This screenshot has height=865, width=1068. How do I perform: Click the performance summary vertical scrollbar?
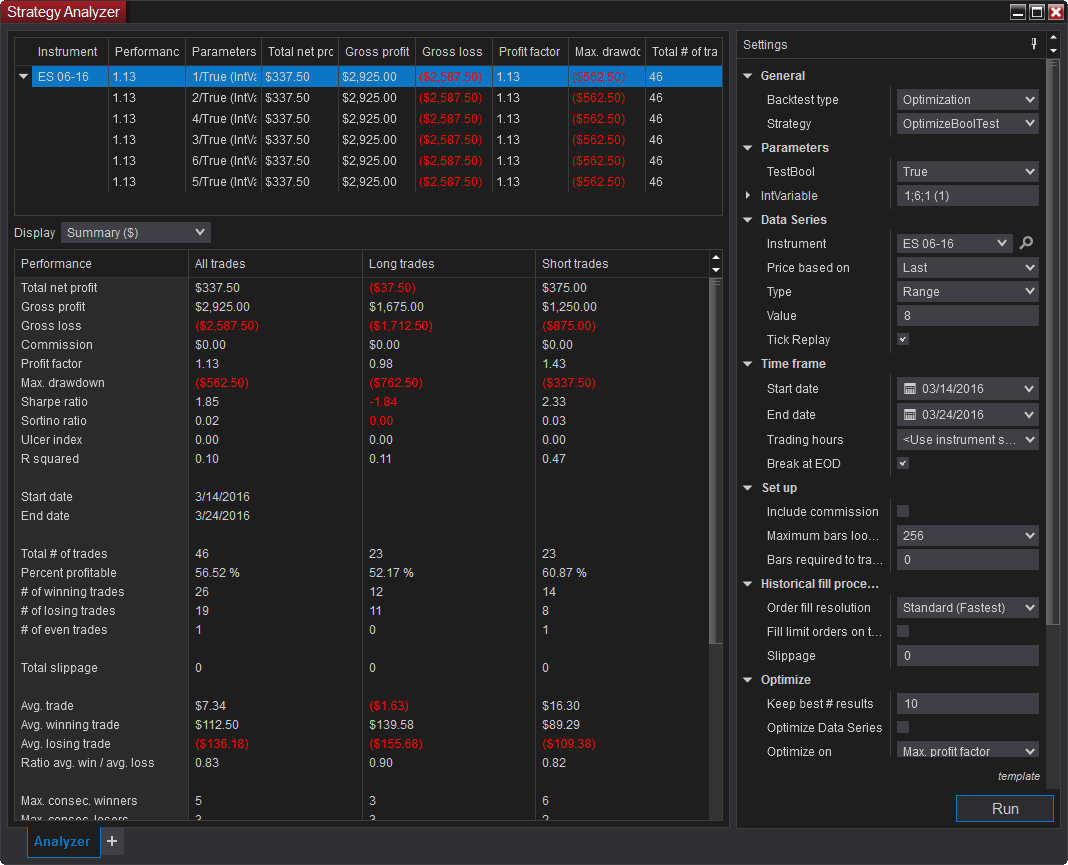(715, 461)
